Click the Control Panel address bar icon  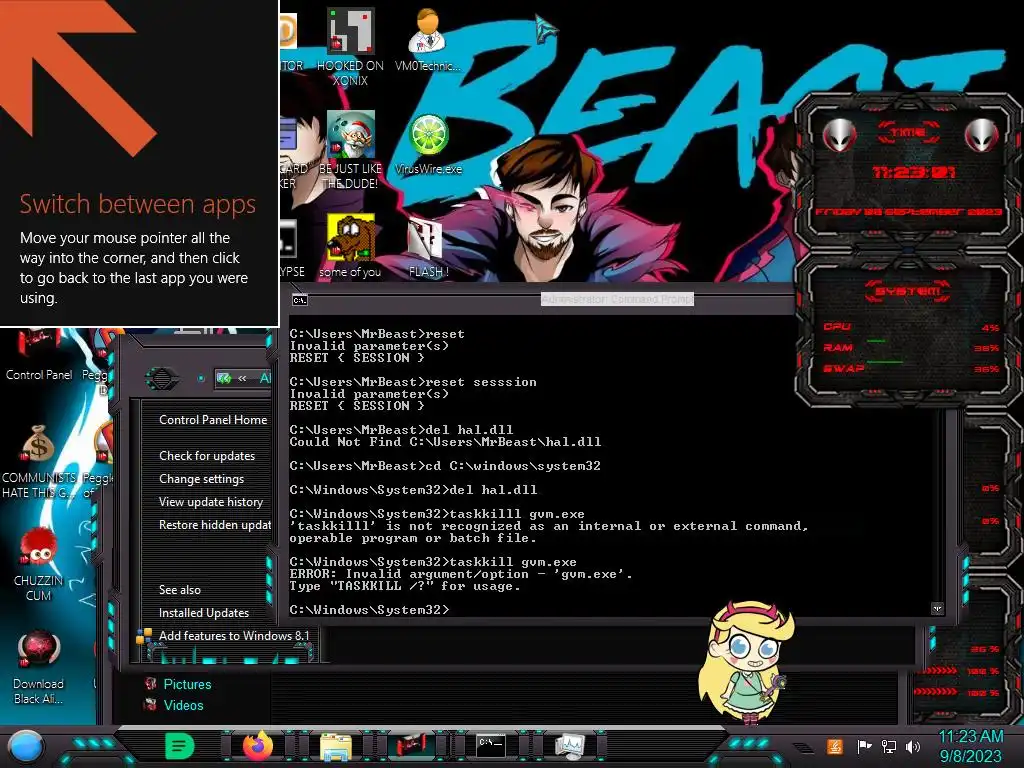click(x=224, y=378)
